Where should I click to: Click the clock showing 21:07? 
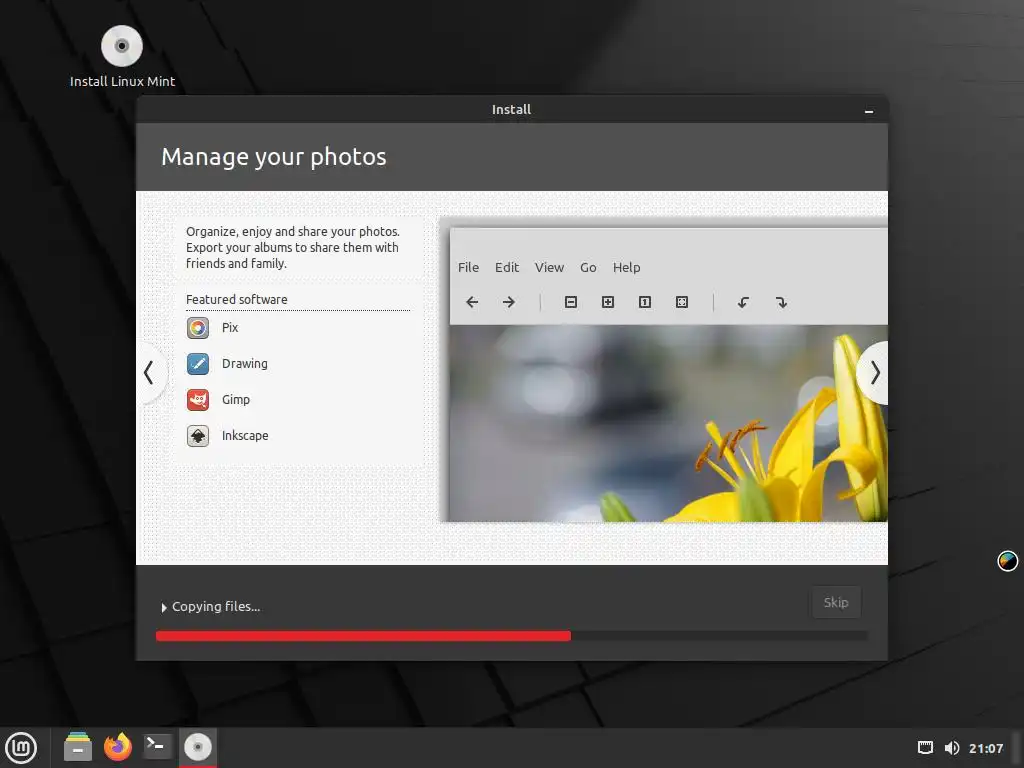(x=985, y=748)
